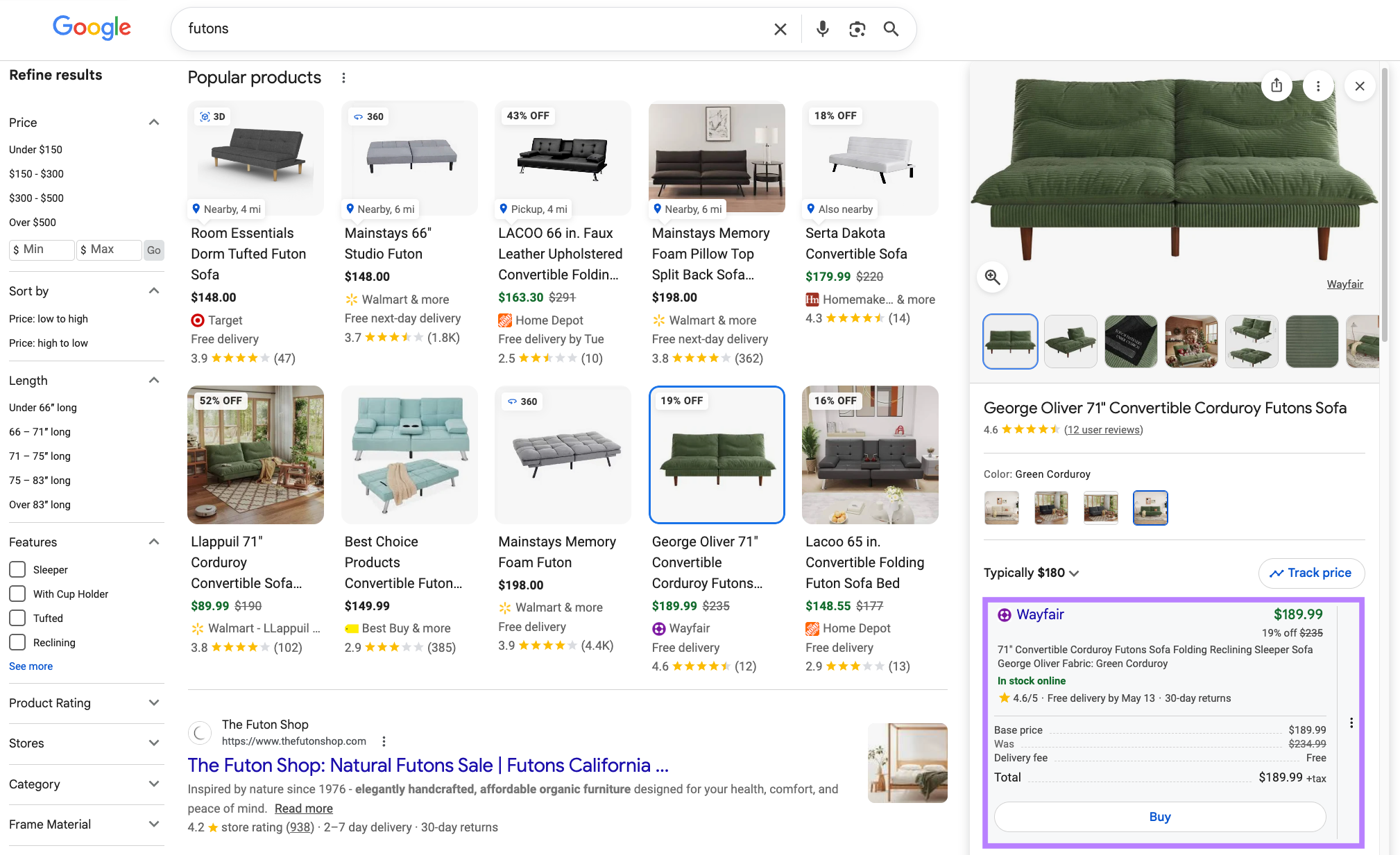Close the product detail panel
The image size is (1400, 855).
tap(1360, 86)
